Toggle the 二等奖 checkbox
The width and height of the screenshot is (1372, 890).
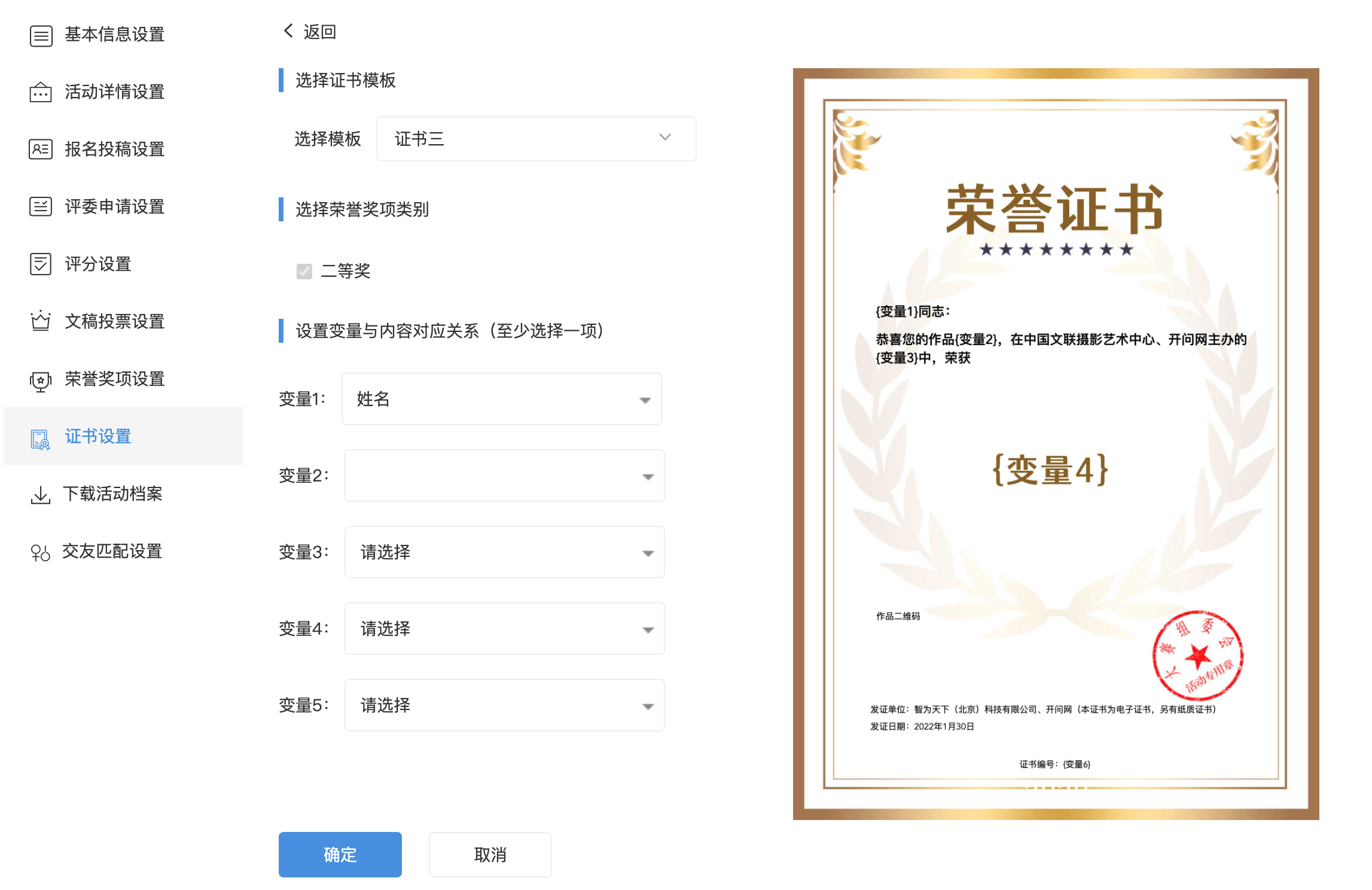[x=304, y=272]
